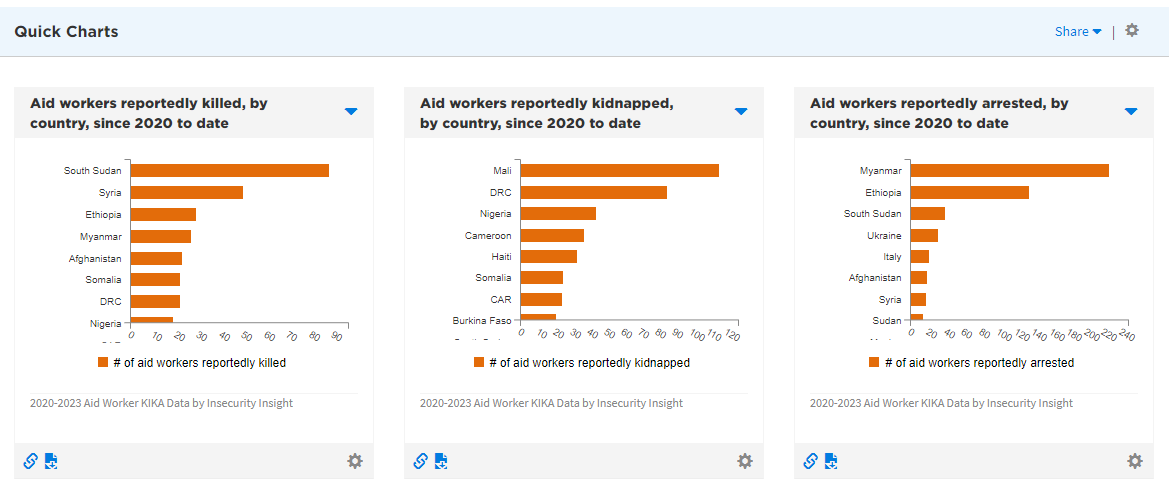Open KIKA Data source link under arrested chart
Viewport: 1173px width, 492px height.
(x=942, y=403)
